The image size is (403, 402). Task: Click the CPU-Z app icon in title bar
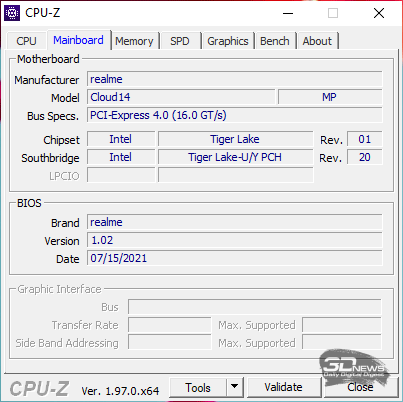pyautogui.click(x=12, y=13)
